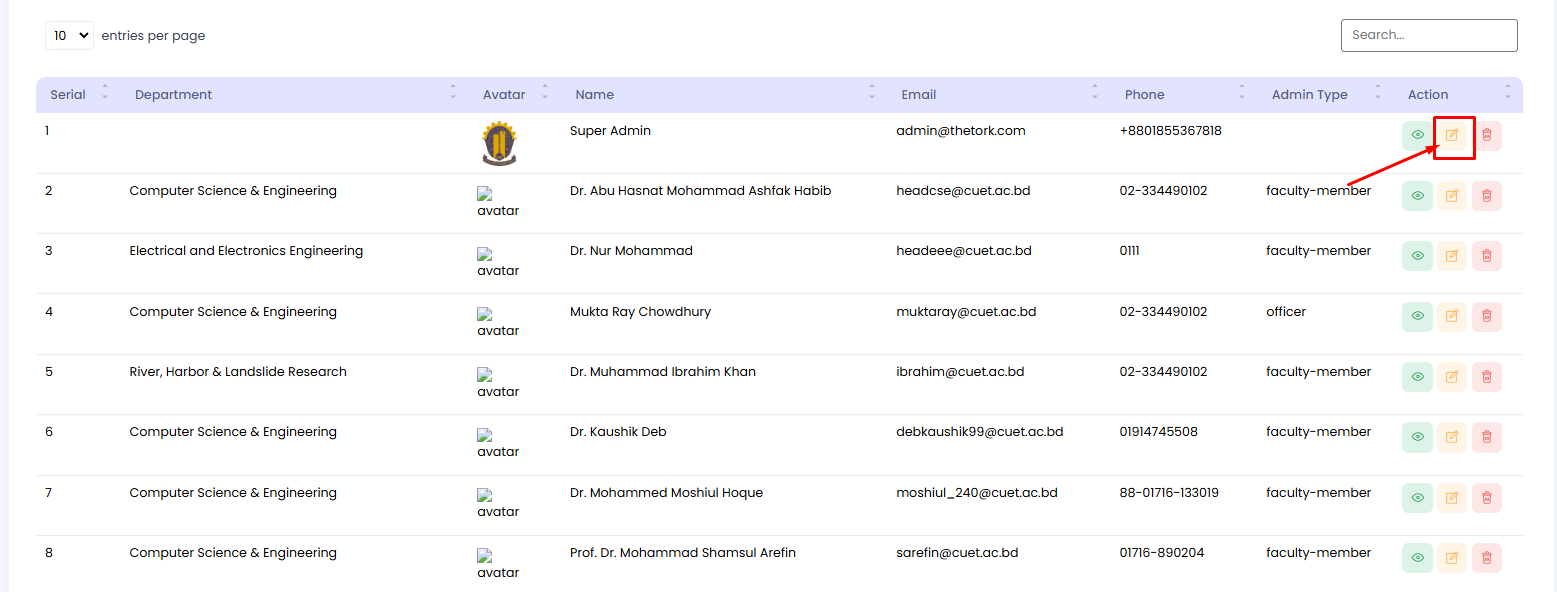The height and width of the screenshot is (592, 1557).
Task: Sort table by Email header
Action: point(918,95)
